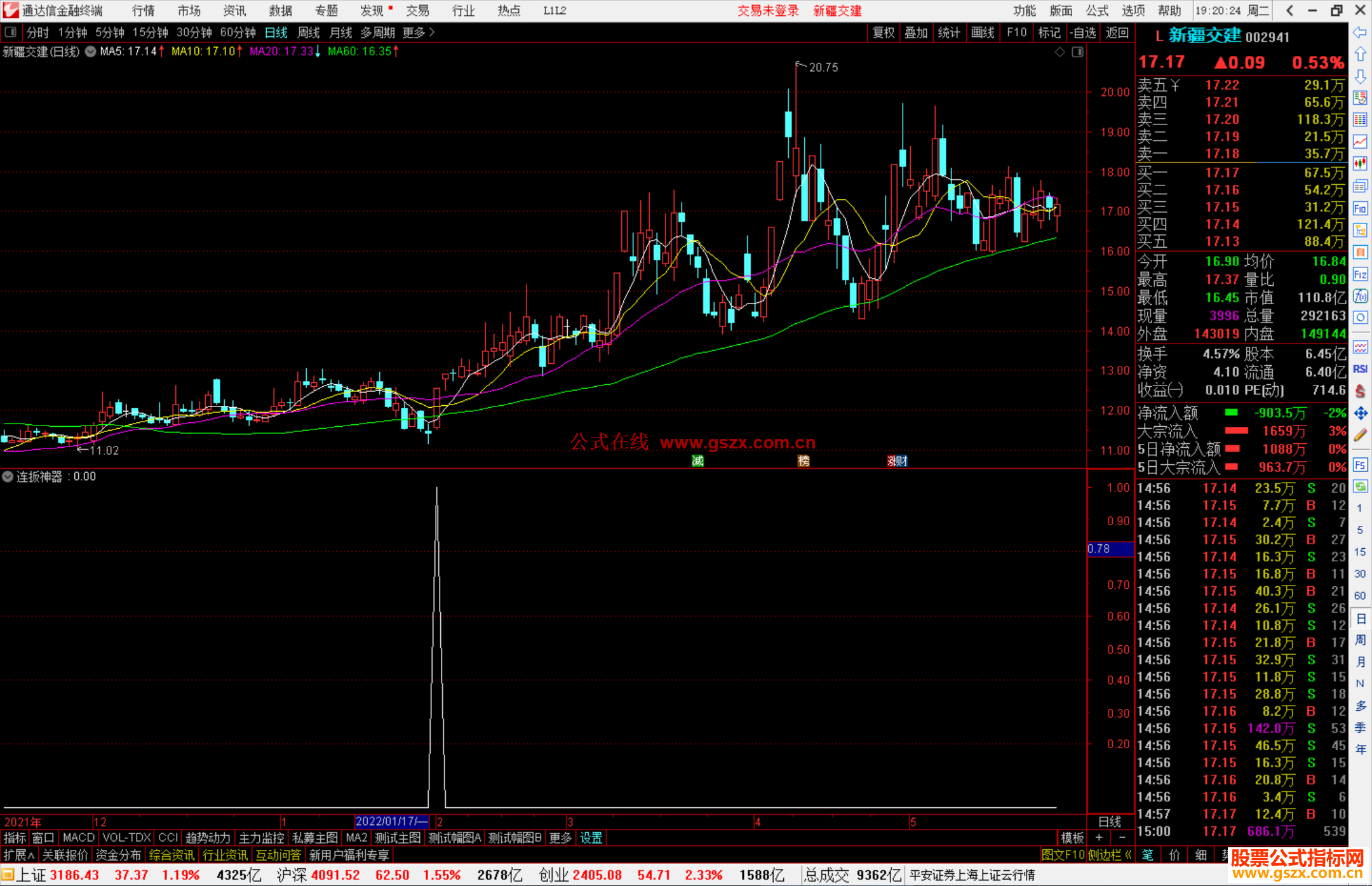
Task: Select yearly 年 period in right sidebar
Action: [1360, 749]
